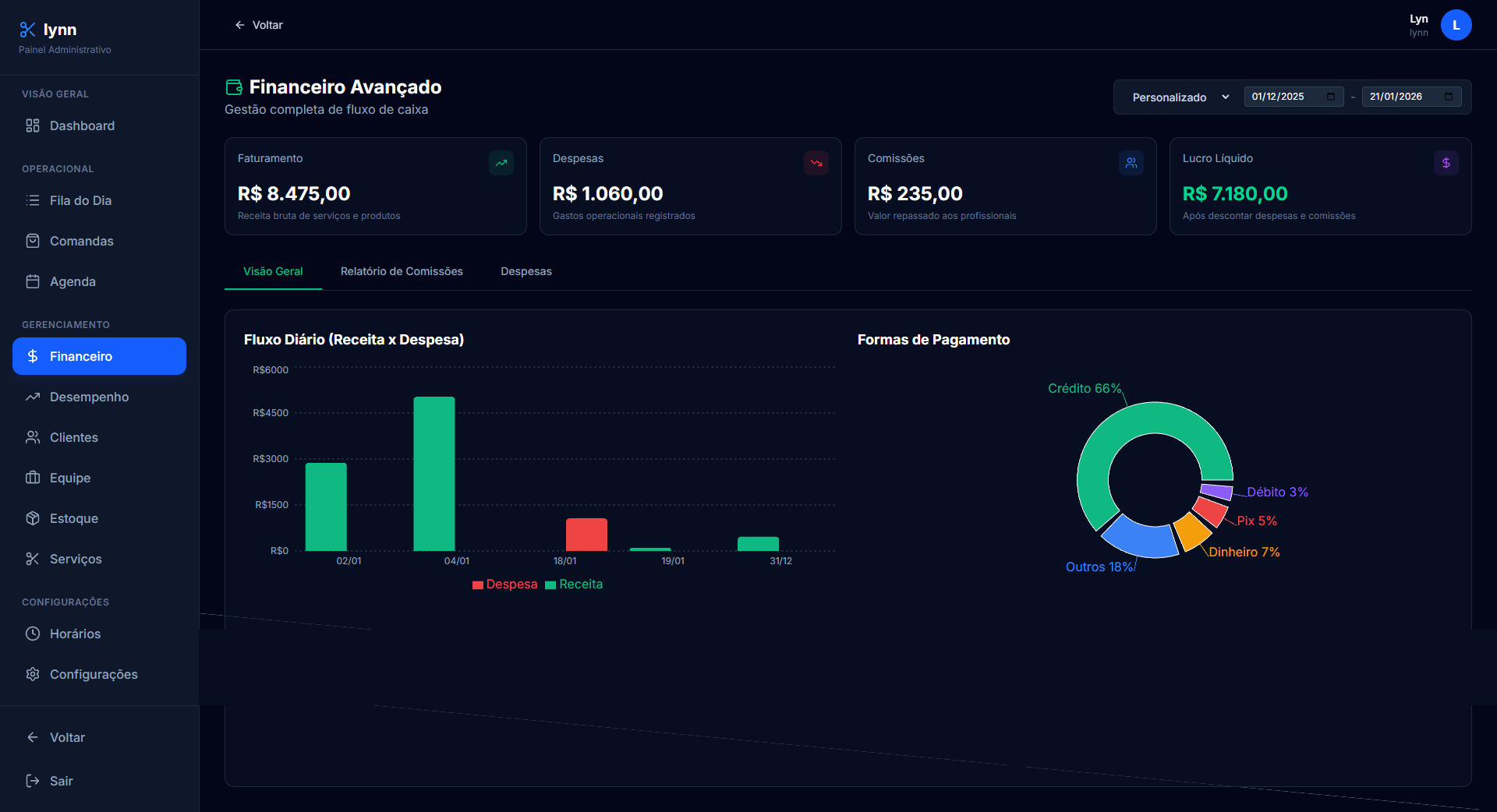Click Sair to log out
This screenshot has width=1497, height=812.
point(61,781)
